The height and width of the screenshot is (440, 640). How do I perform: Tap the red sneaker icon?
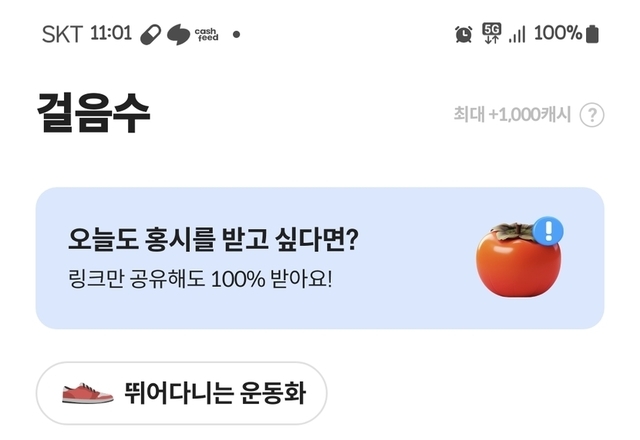pyautogui.click(x=88, y=393)
